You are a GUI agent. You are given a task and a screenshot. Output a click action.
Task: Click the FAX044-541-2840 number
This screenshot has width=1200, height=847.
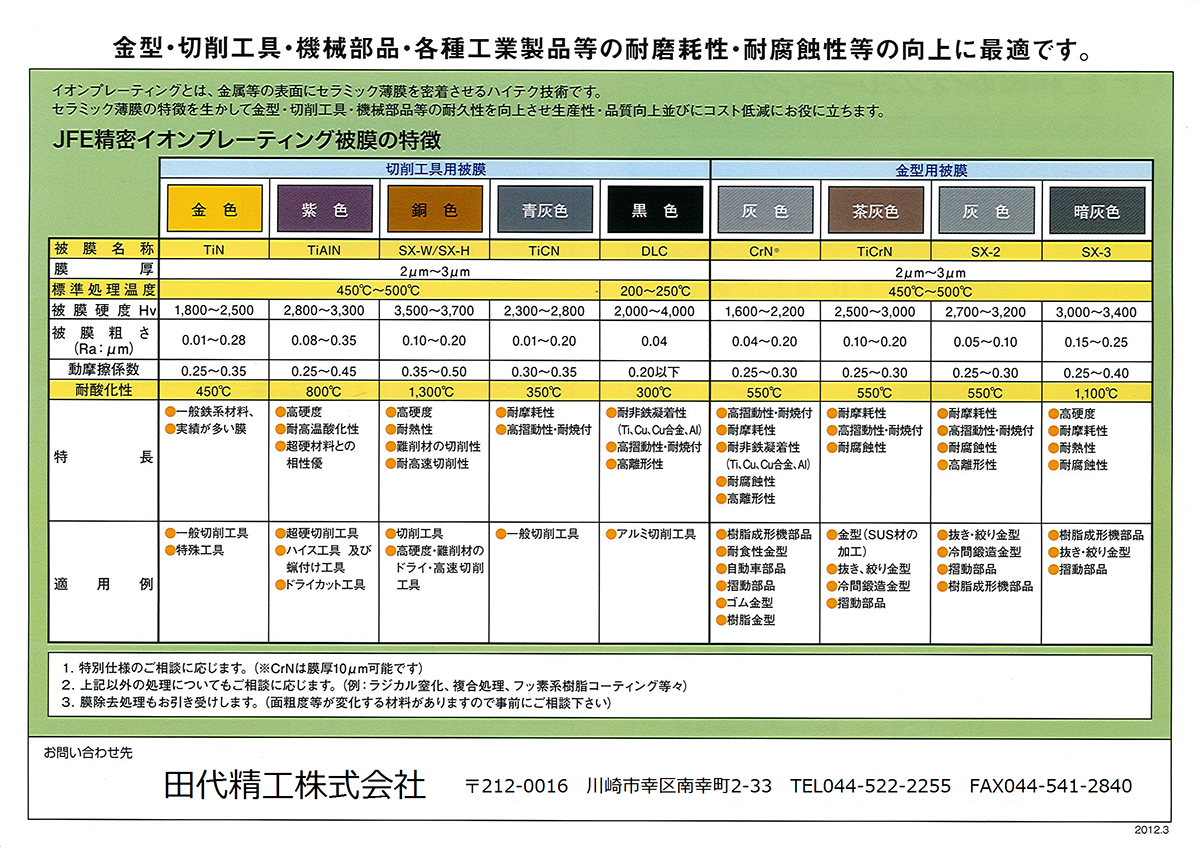(x=1050, y=786)
